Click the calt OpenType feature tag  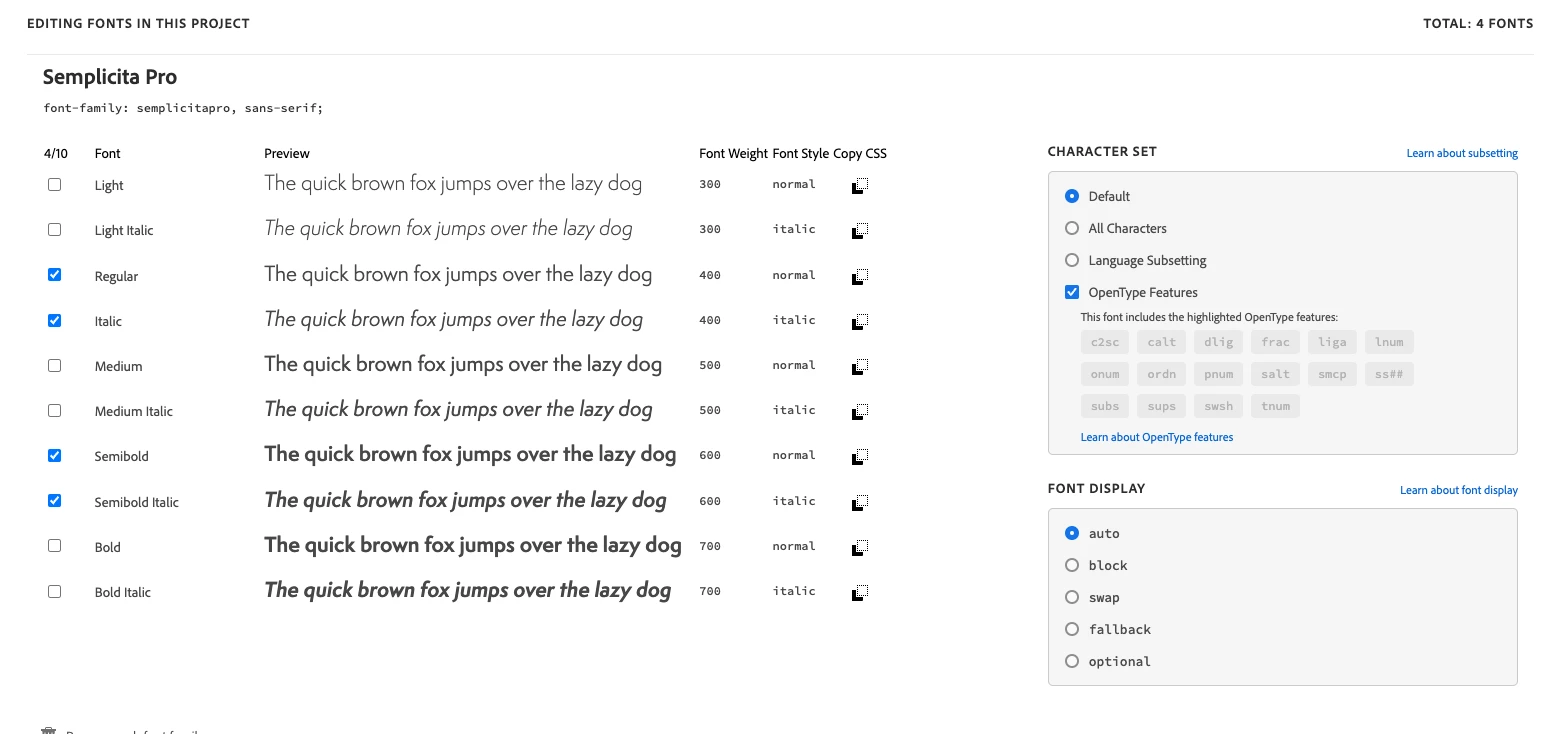1162,342
